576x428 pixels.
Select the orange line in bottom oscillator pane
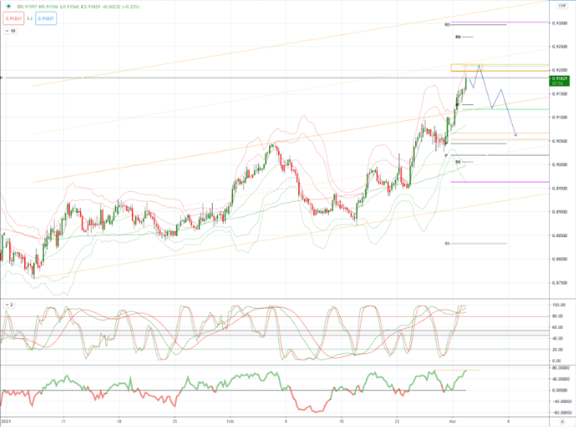pyautogui.click(x=457, y=370)
